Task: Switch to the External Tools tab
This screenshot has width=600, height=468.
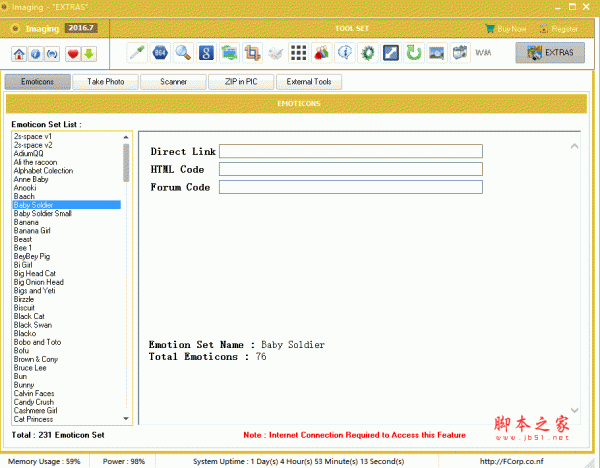Action: tap(309, 81)
